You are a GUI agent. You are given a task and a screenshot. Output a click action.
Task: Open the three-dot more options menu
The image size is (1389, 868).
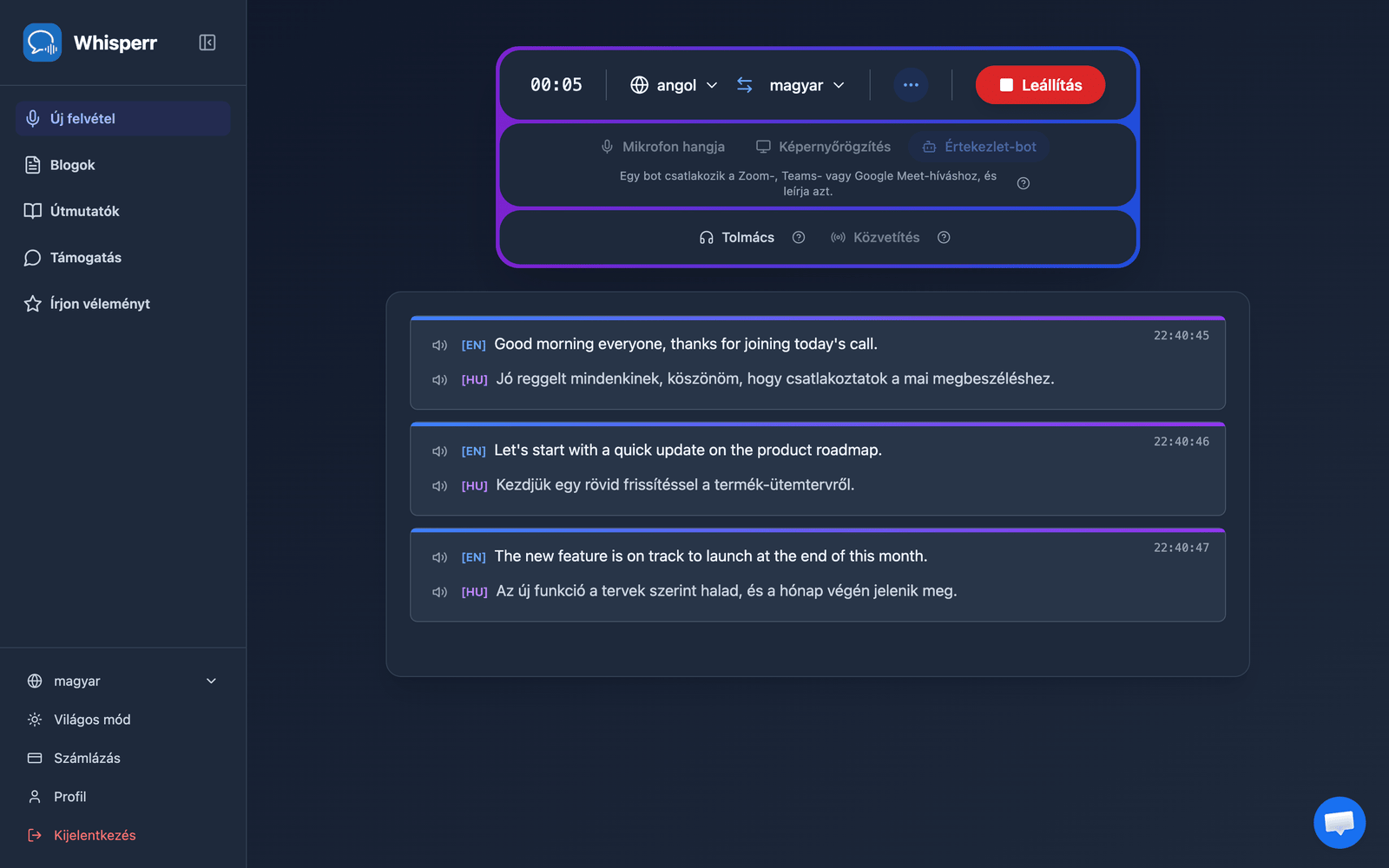911,85
